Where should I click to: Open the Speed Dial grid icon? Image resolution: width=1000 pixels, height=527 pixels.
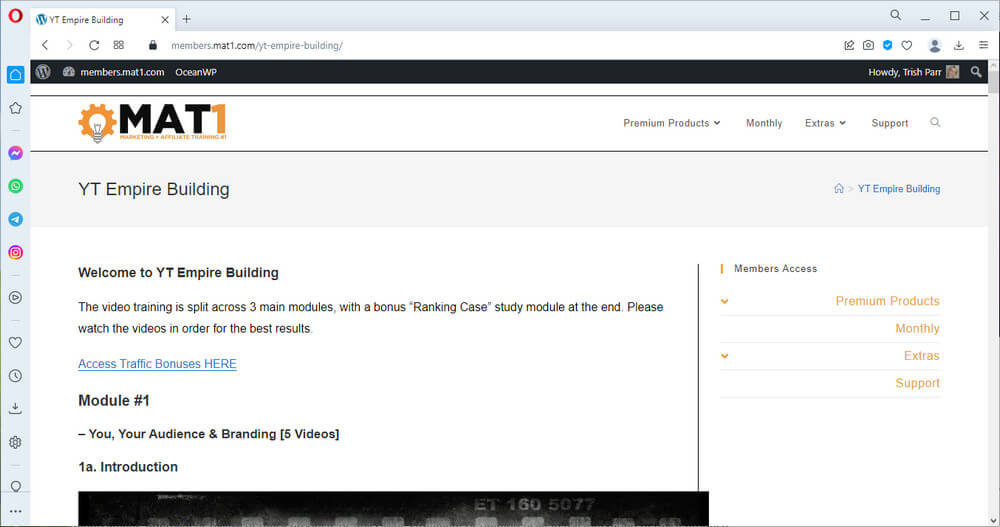pyautogui.click(x=119, y=45)
